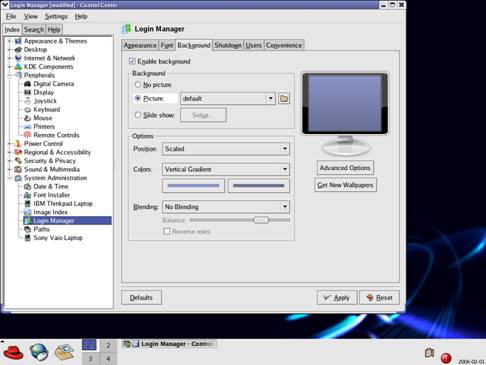Click the Date & Time icon
Image resolution: width=486 pixels, height=365 pixels.
point(28,186)
